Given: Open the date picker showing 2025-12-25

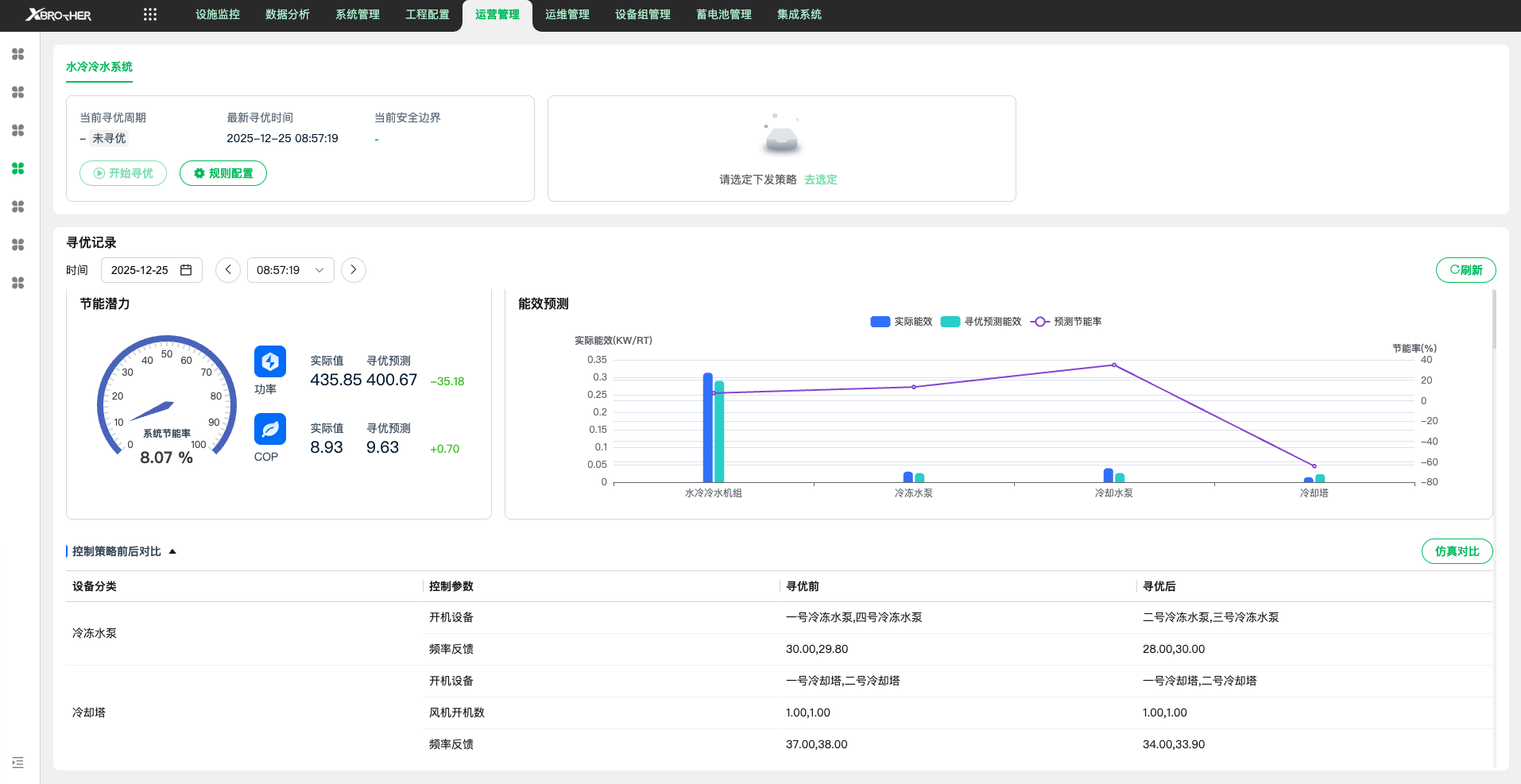Looking at the screenshot, I should tap(151, 270).
